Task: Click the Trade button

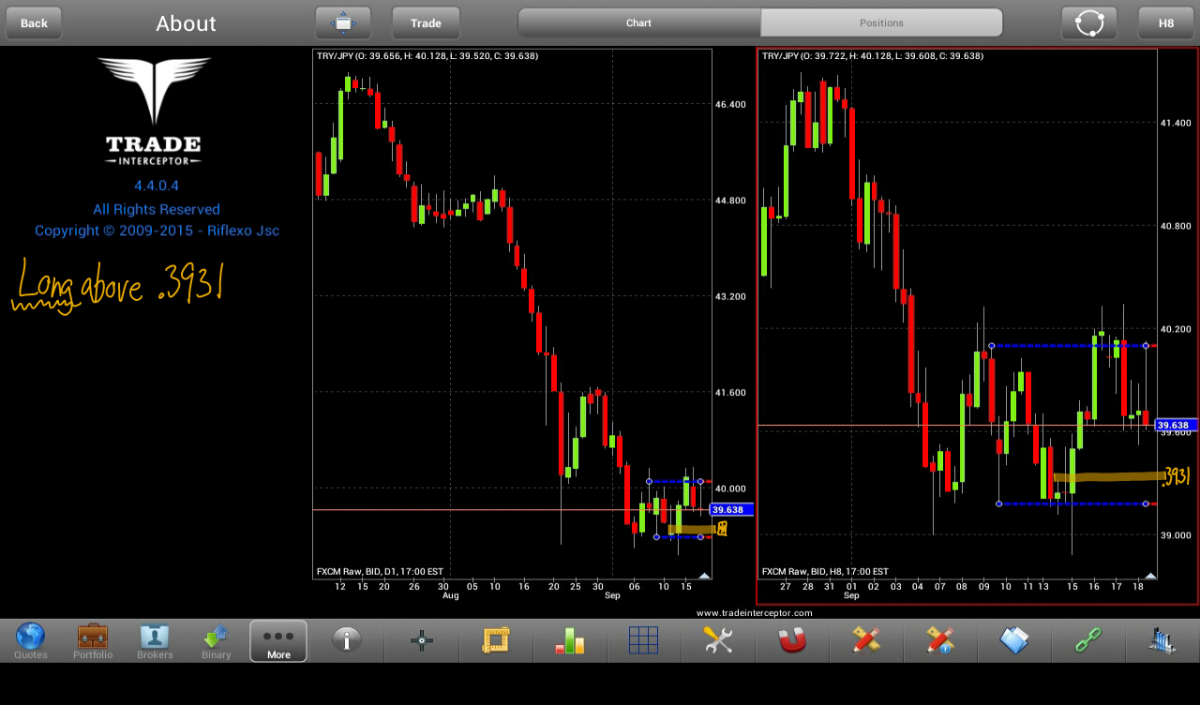Action: [425, 23]
